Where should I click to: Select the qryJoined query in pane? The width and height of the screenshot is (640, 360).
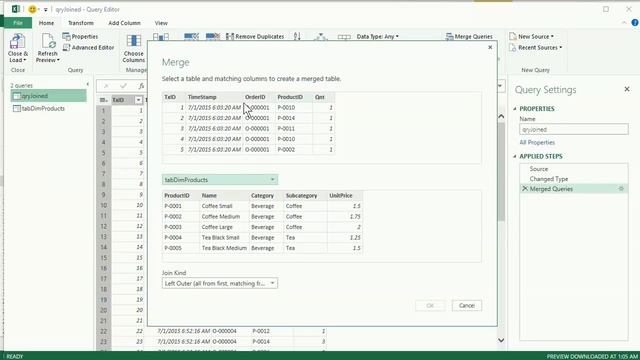coord(49,96)
